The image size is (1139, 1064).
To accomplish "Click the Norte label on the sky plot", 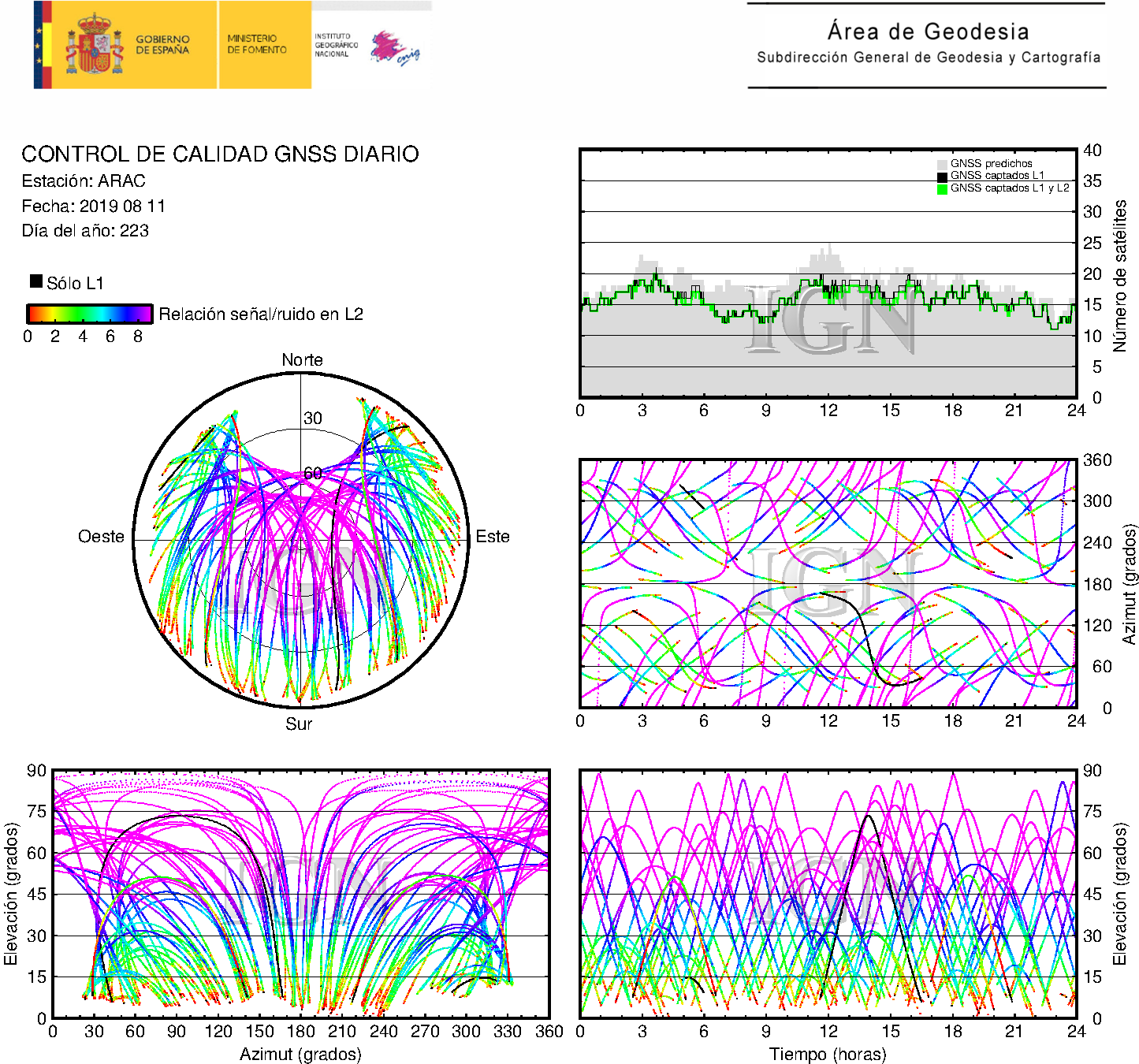I will [x=302, y=360].
